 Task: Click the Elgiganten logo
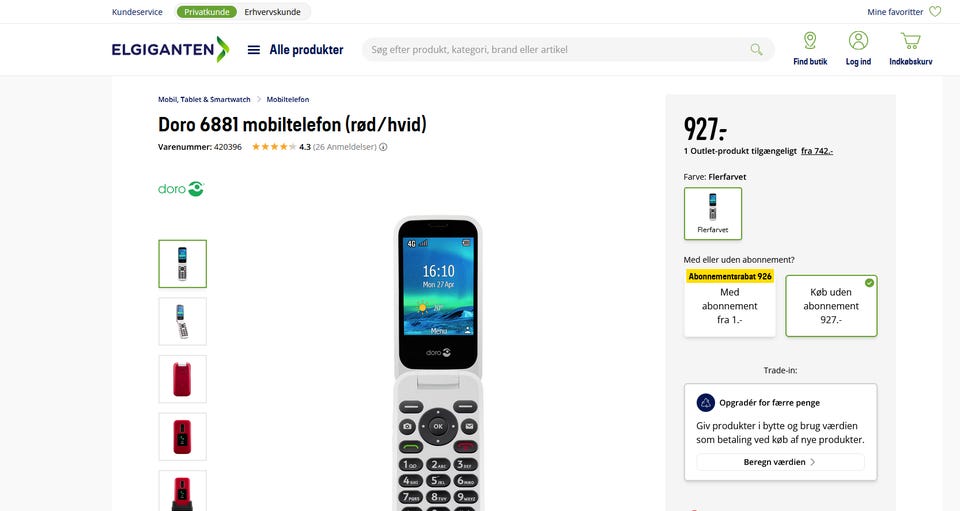tap(170, 49)
